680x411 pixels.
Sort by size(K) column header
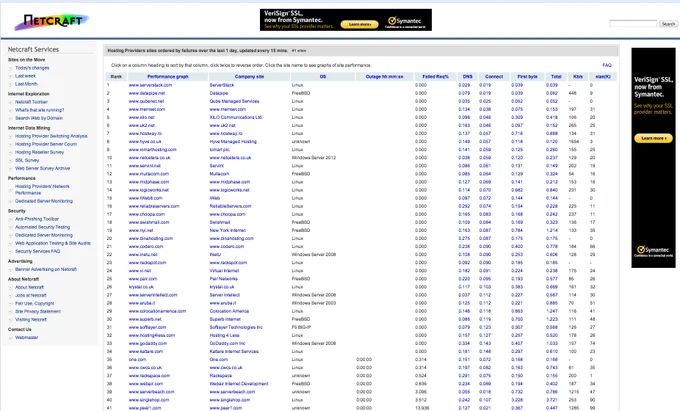click(603, 77)
